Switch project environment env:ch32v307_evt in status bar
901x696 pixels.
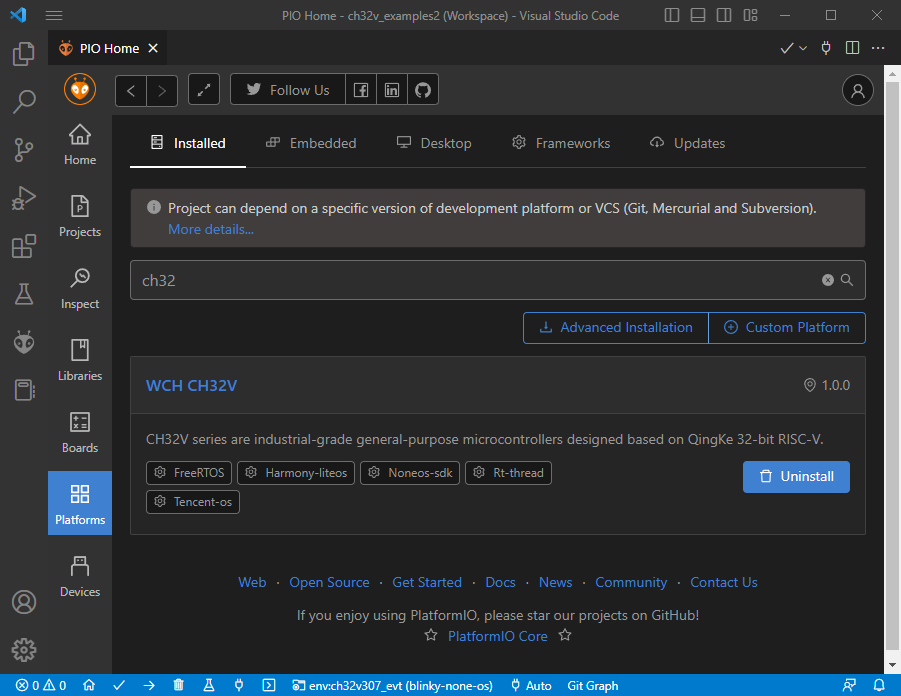pos(392,686)
